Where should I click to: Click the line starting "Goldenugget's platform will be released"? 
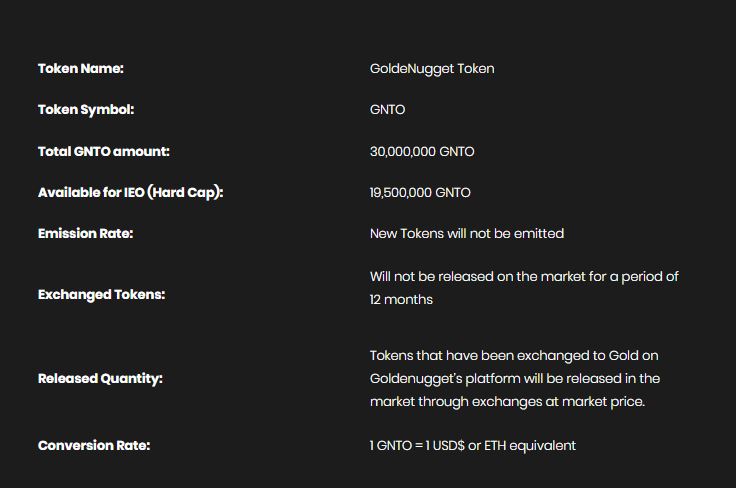(515, 379)
